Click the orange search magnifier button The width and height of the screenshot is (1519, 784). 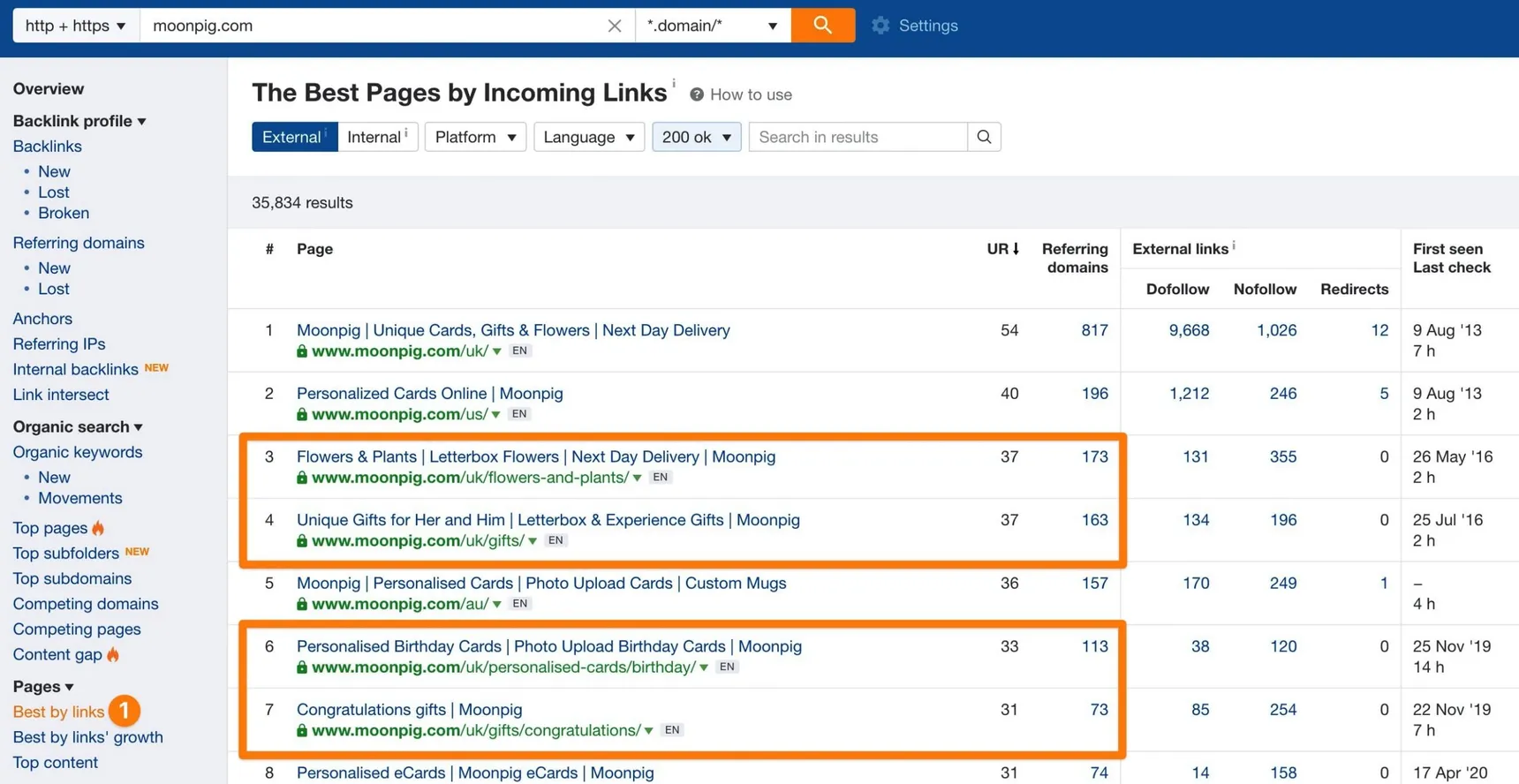[822, 25]
